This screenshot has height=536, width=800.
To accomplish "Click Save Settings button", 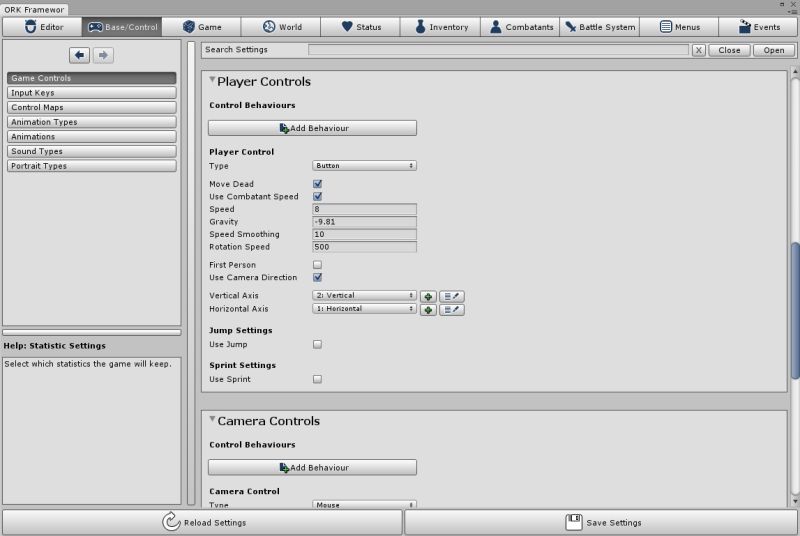I will pos(601,522).
